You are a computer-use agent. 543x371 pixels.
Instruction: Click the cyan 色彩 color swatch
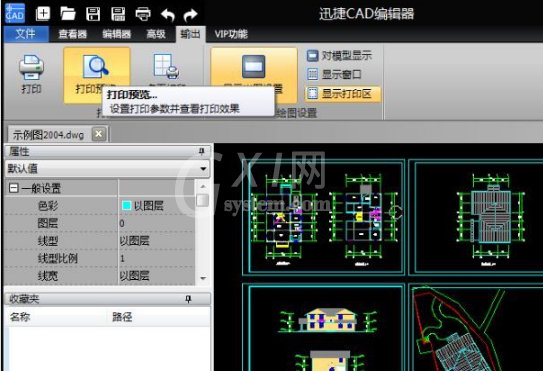(x=126, y=205)
